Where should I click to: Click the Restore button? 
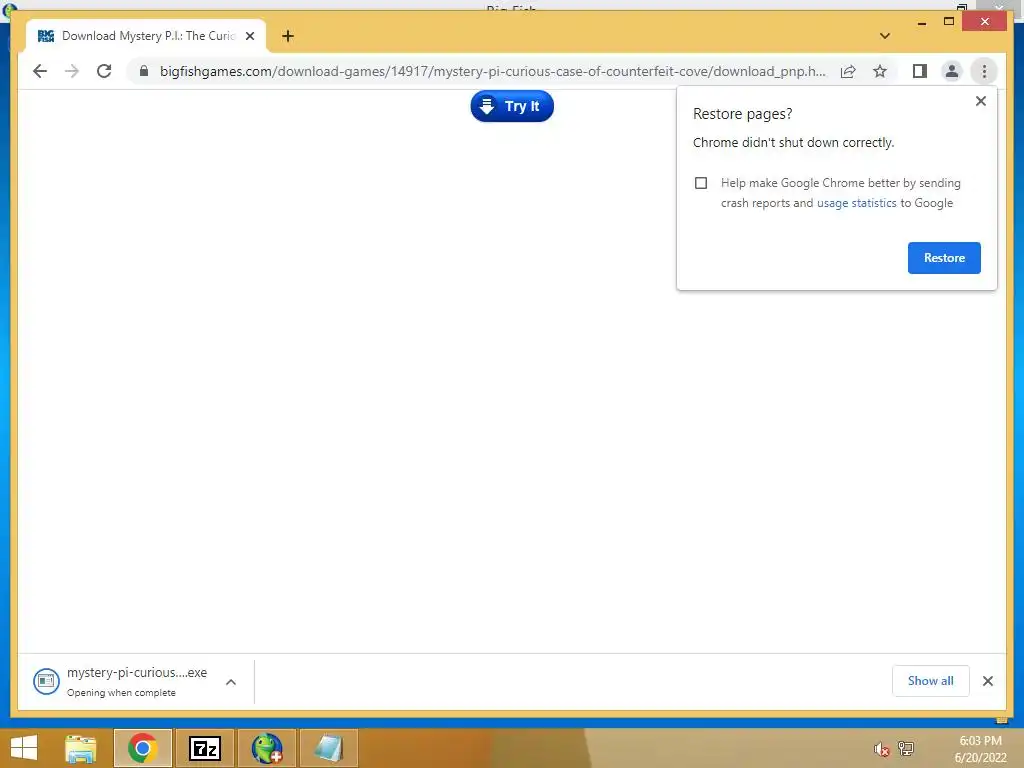click(944, 258)
